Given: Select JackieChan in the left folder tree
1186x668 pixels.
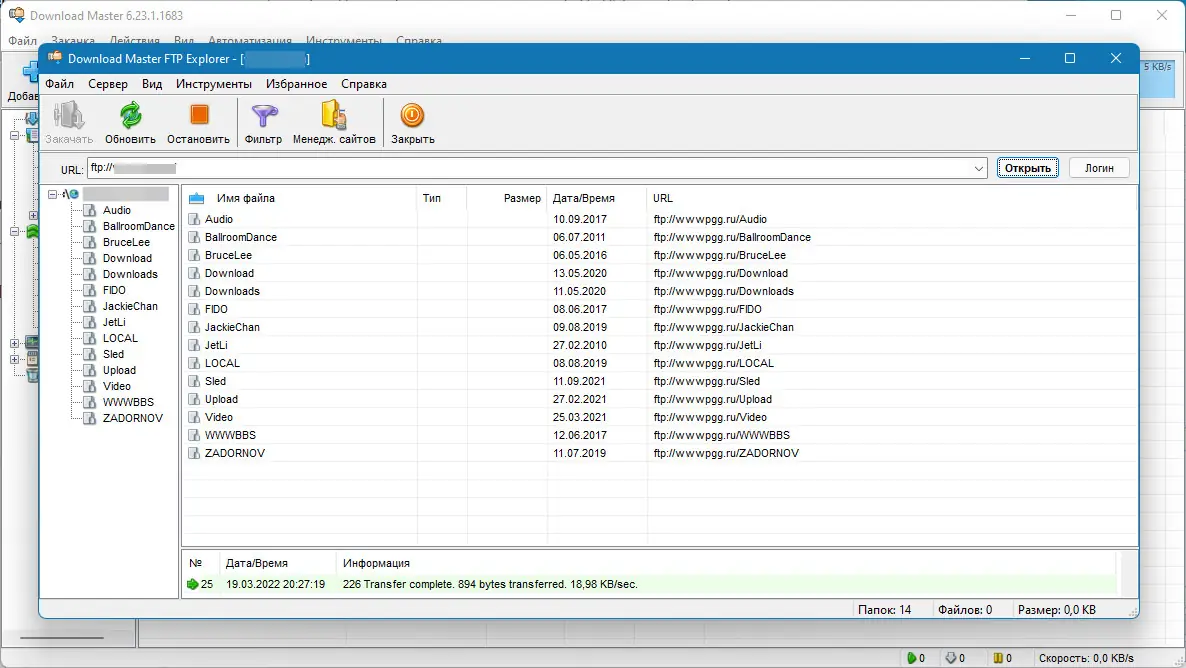Looking at the screenshot, I should click(130, 306).
